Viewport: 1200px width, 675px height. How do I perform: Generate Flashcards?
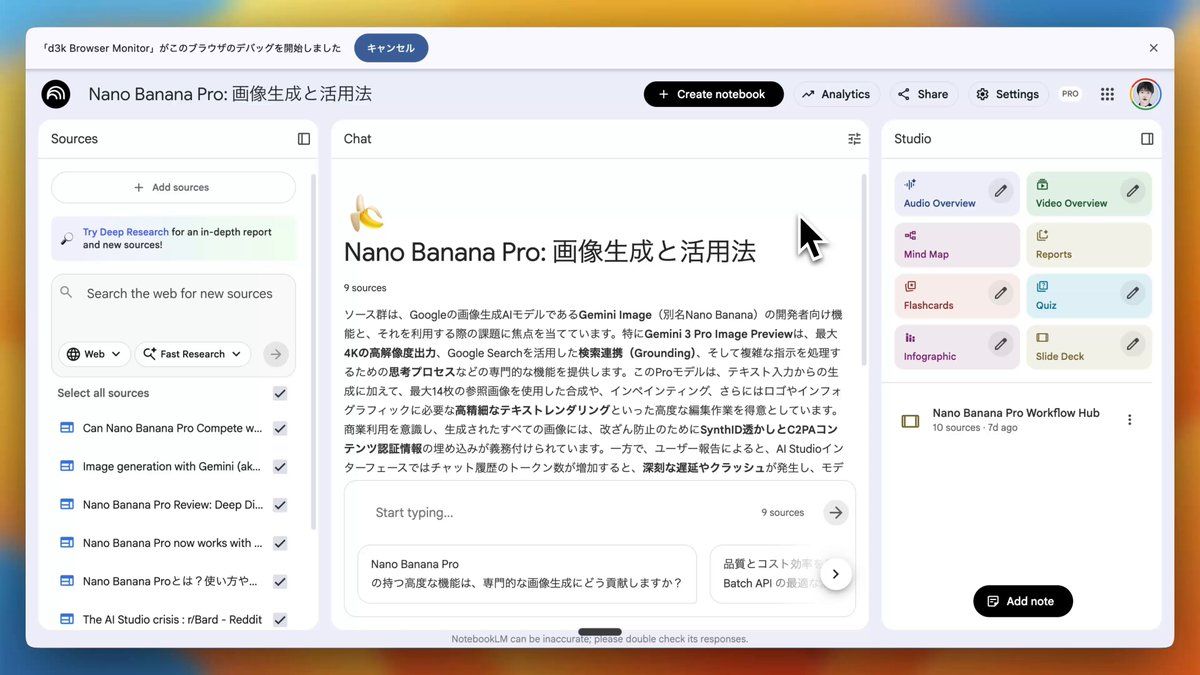956,296
